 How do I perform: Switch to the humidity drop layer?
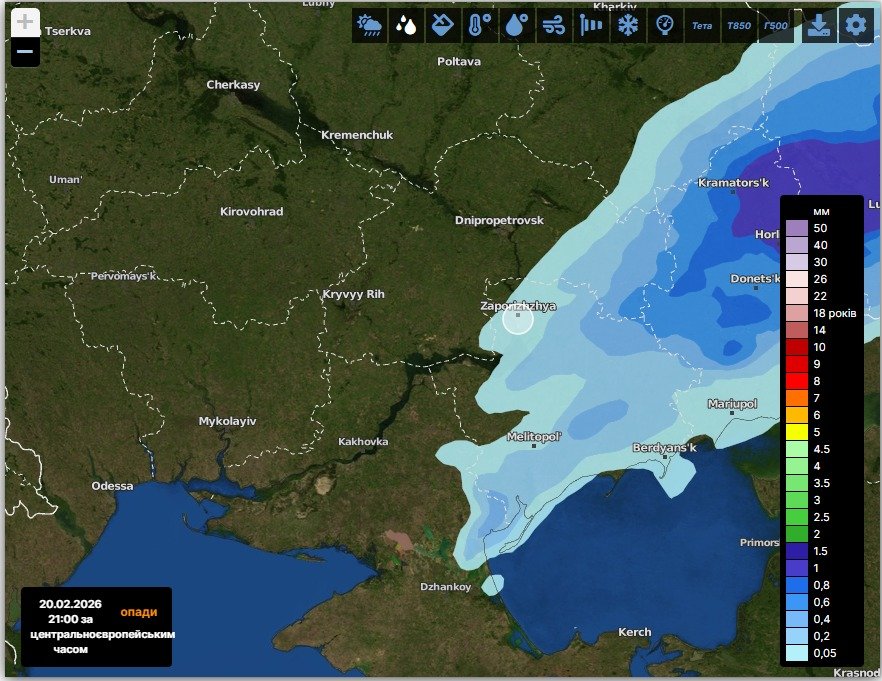516,26
